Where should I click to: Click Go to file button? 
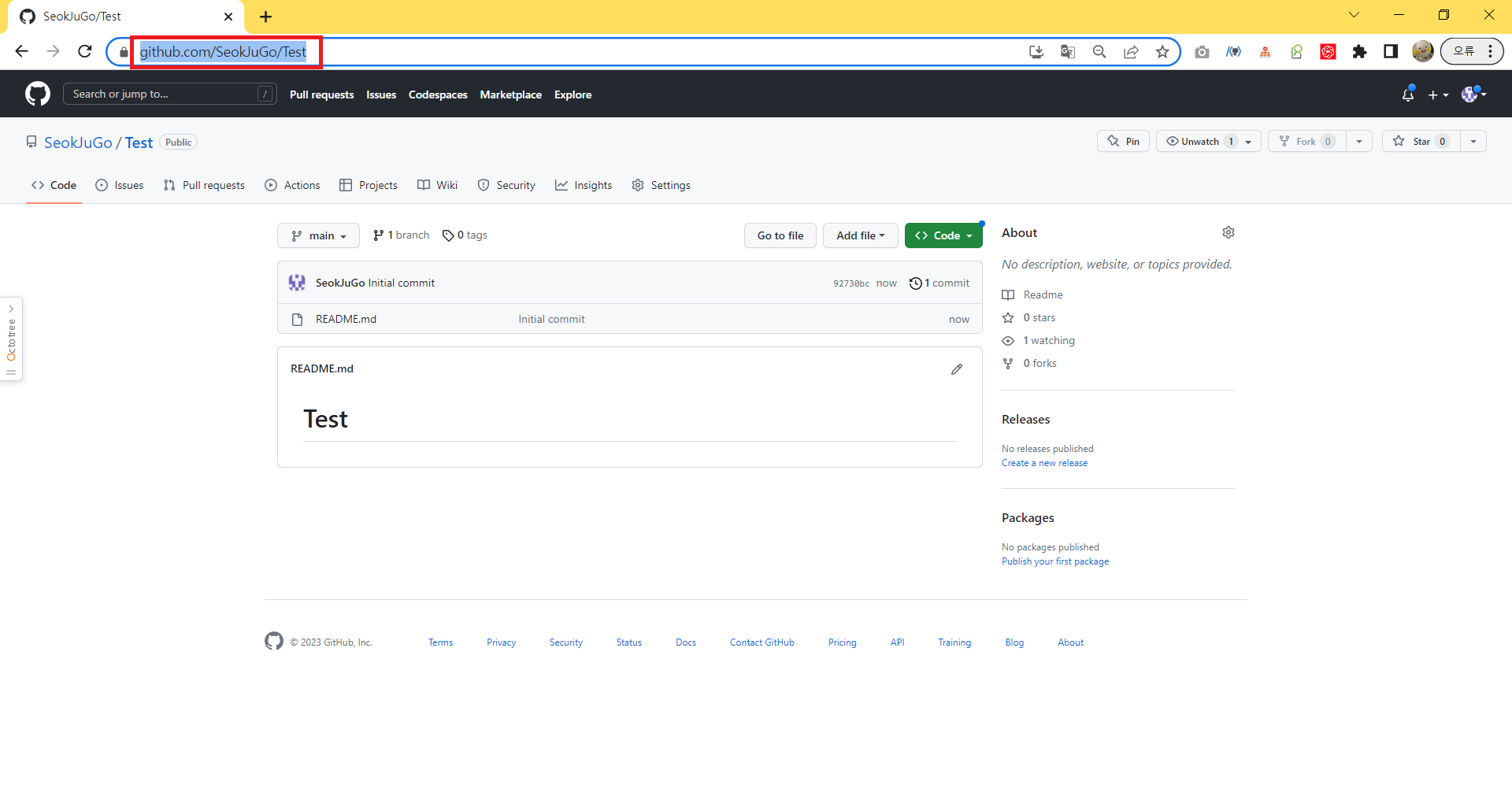pyautogui.click(x=780, y=235)
